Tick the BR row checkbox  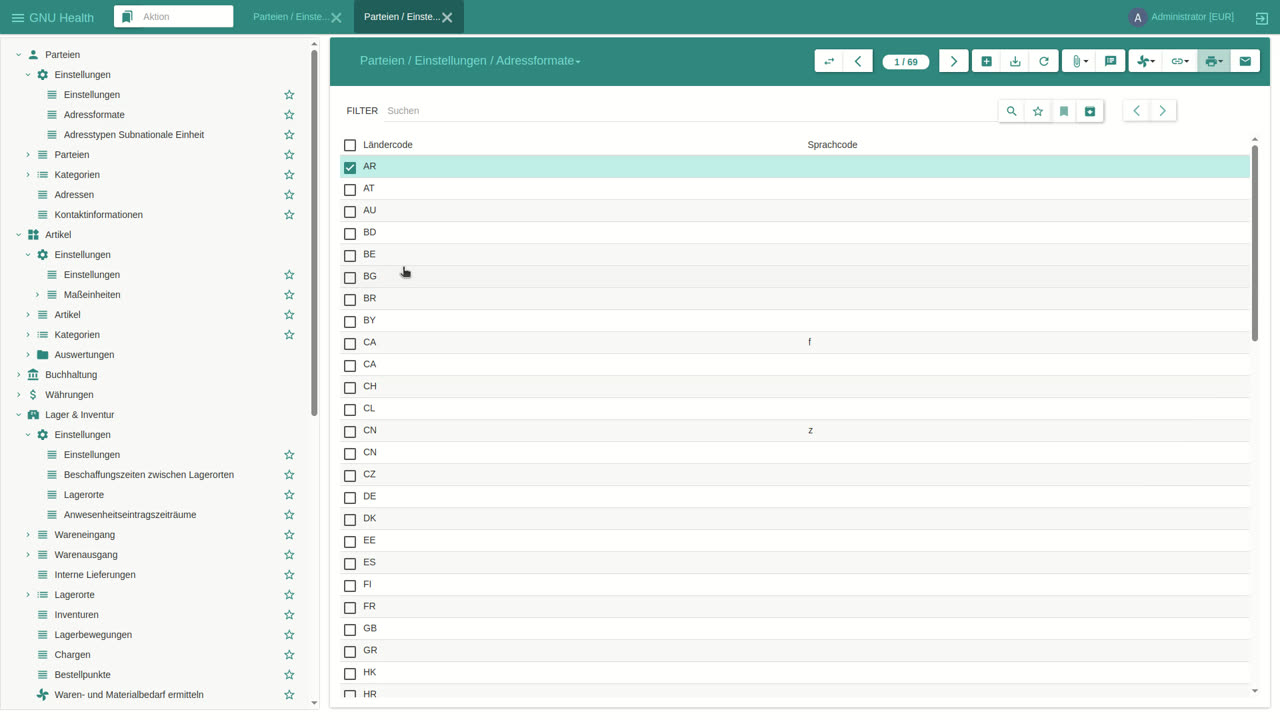(350, 300)
